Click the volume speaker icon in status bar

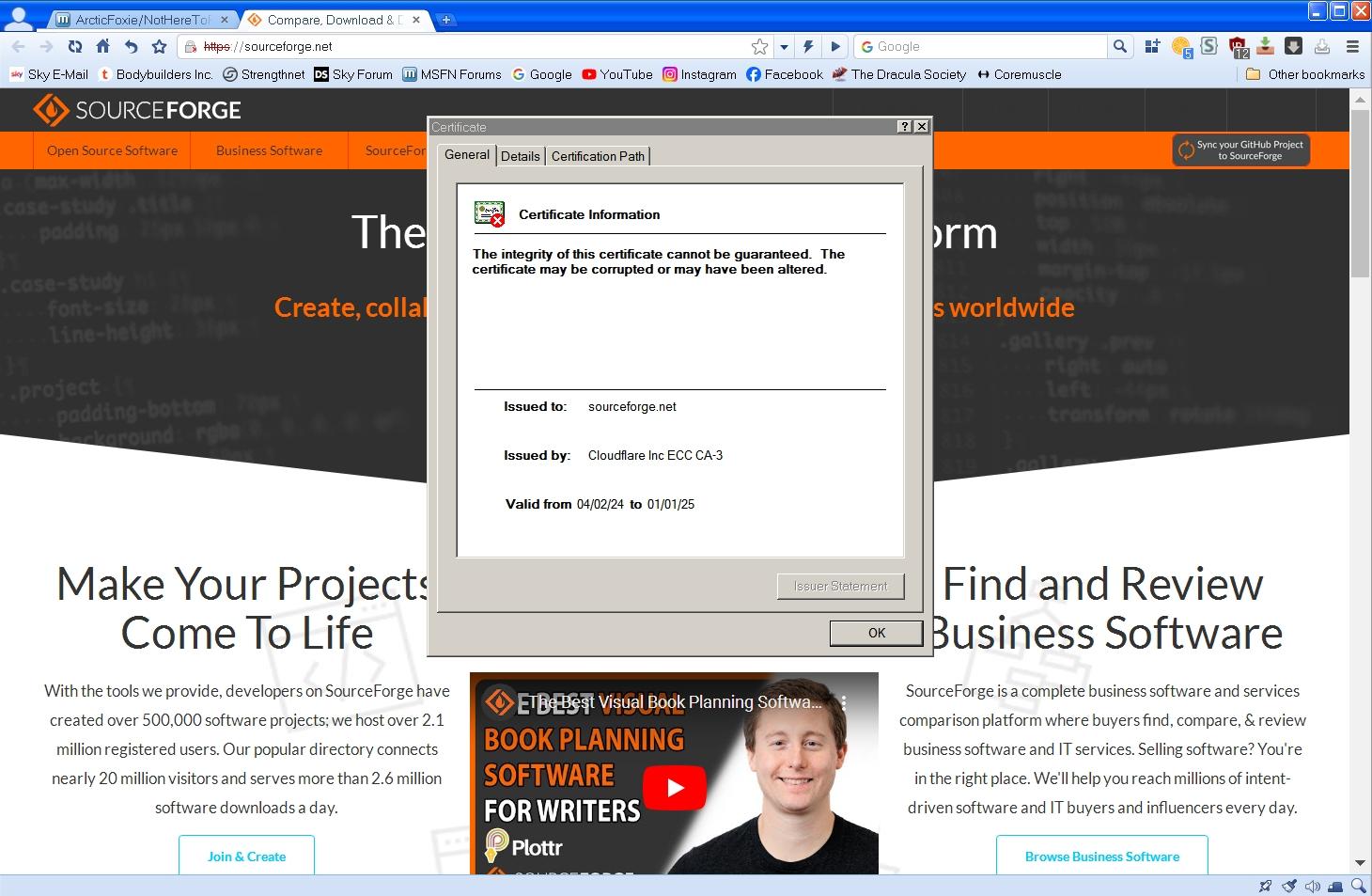(x=1313, y=886)
